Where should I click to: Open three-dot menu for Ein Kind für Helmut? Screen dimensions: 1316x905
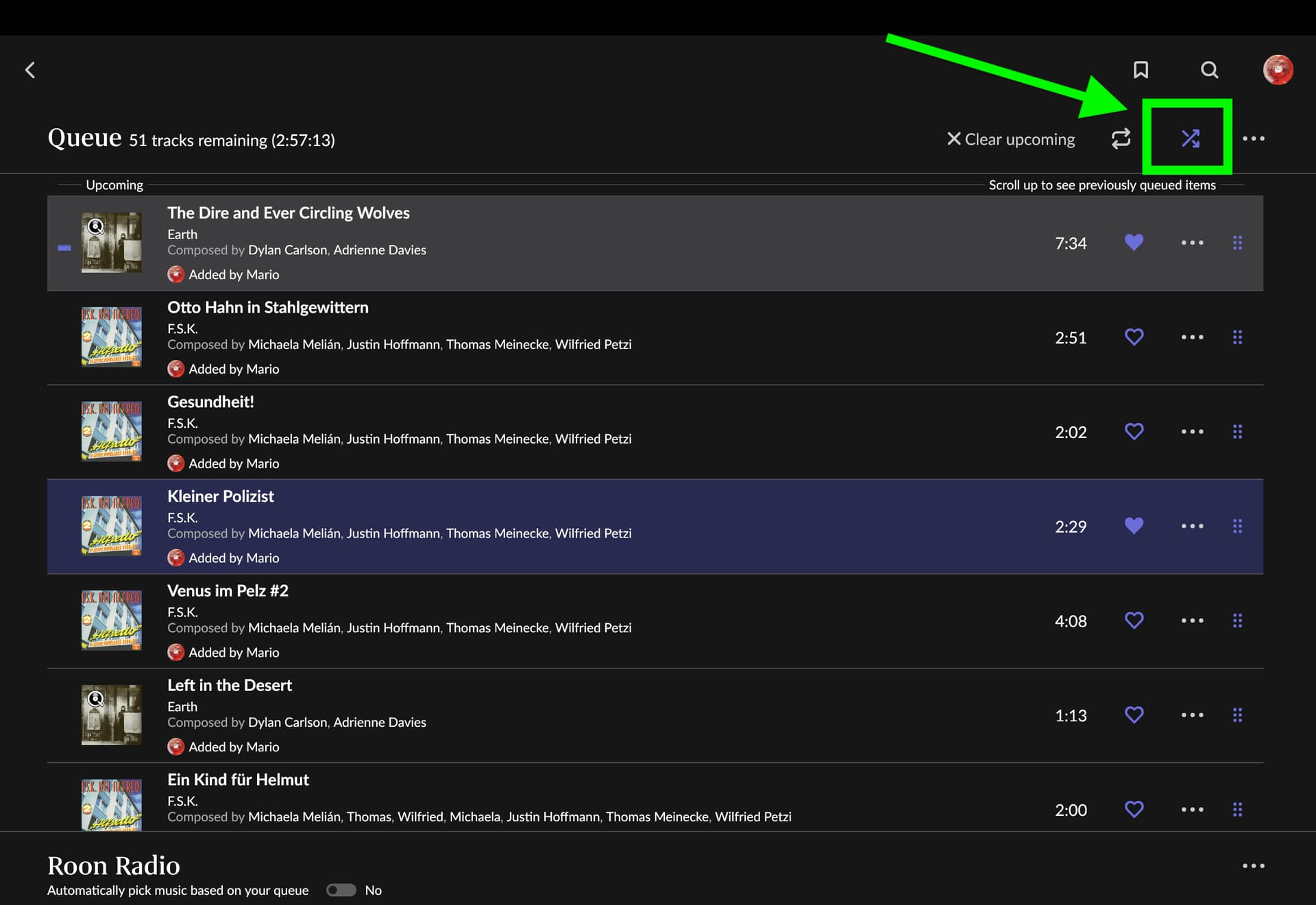click(x=1192, y=810)
